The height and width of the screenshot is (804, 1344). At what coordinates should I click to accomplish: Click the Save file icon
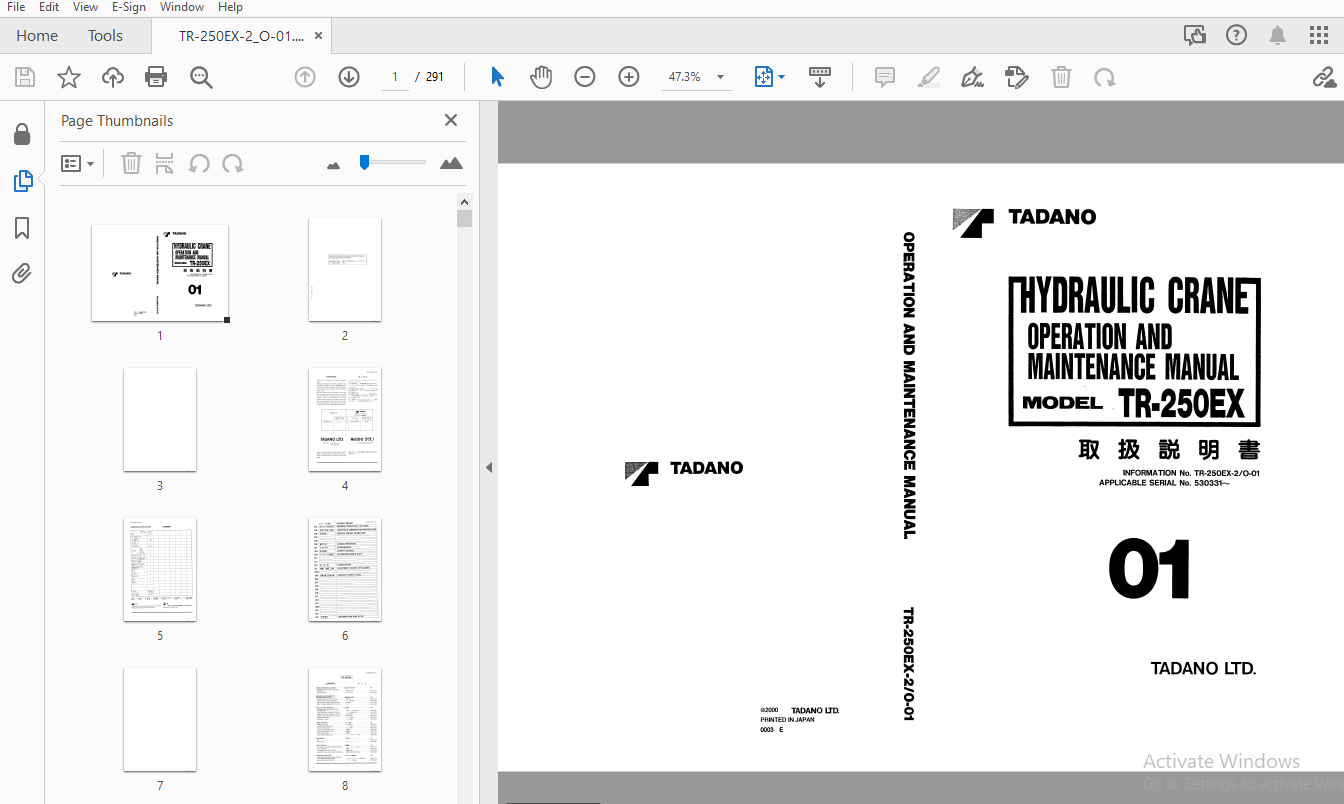(x=25, y=77)
